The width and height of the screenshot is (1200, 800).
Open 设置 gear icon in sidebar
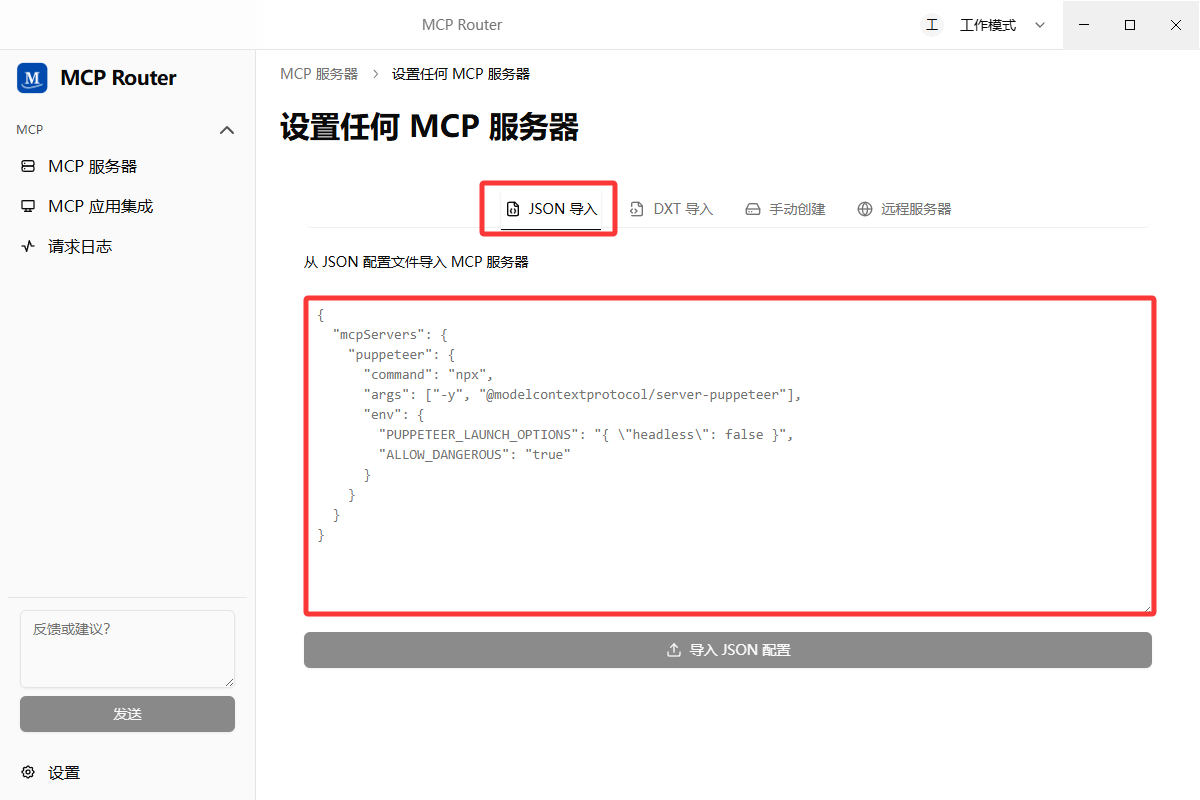(x=28, y=772)
